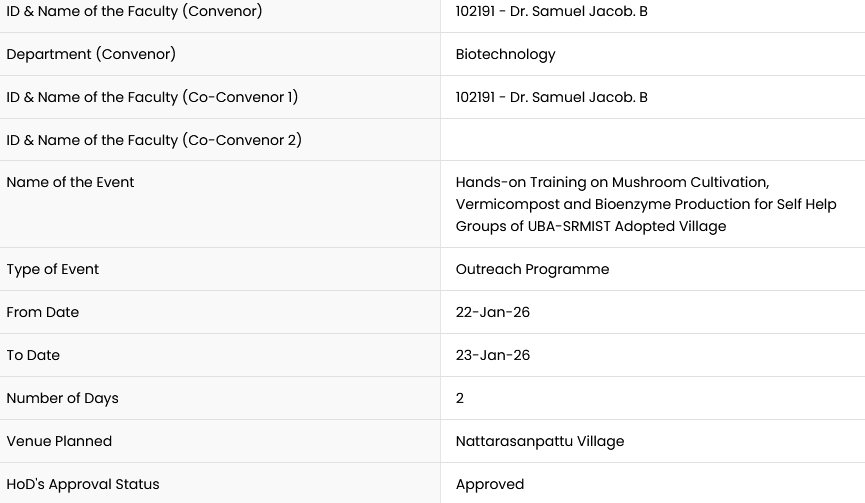Click the Convenor's faculty ID and name value
Screen dimensions: 865x503
(551, 12)
